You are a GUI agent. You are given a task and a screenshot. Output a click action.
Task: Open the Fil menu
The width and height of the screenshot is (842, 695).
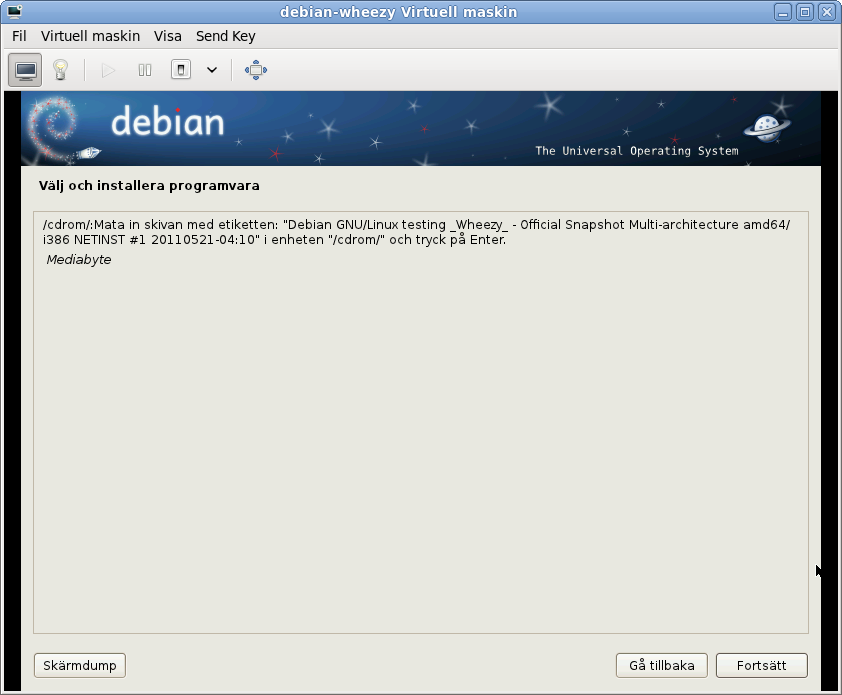(x=19, y=36)
